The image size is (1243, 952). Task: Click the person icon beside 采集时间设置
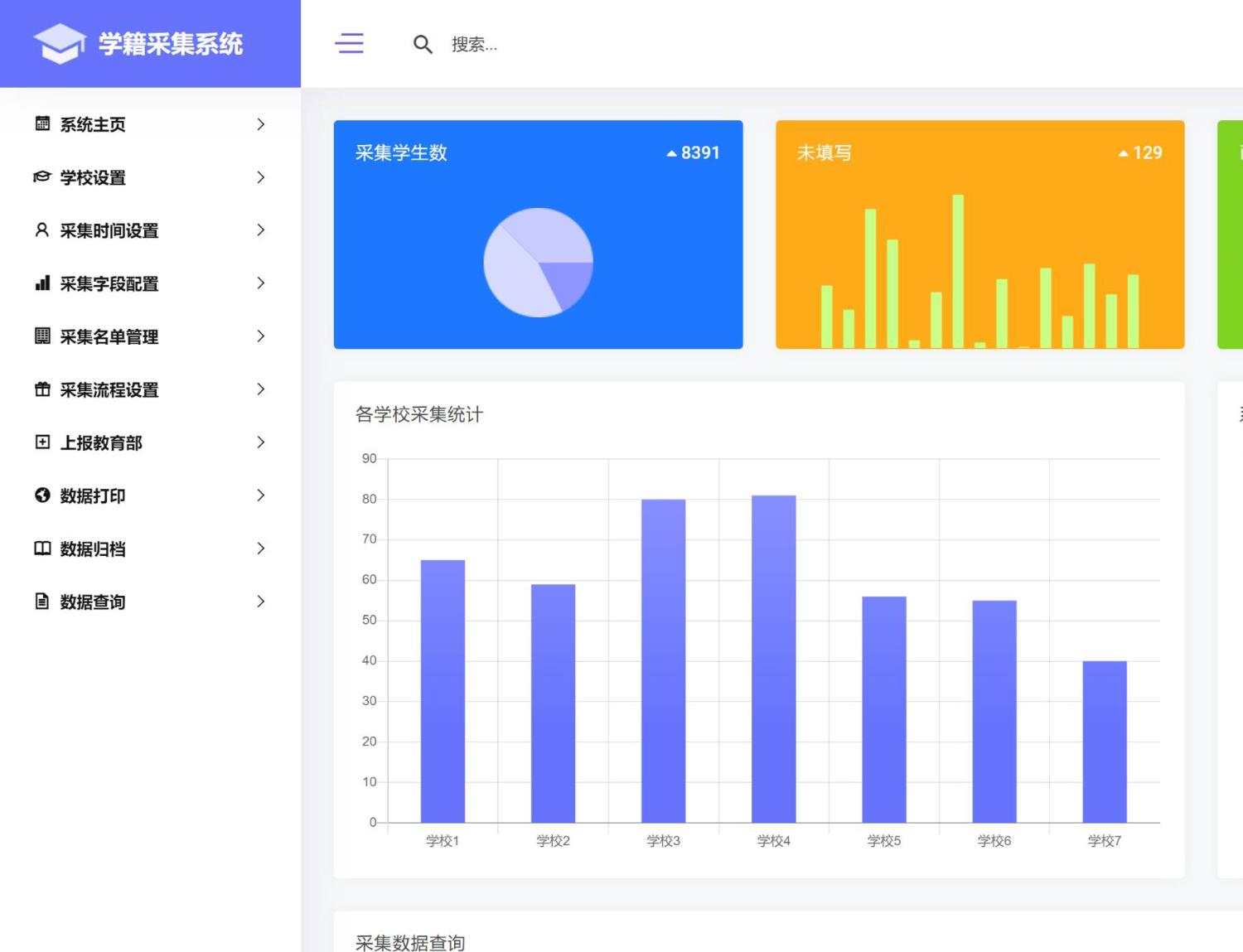click(42, 230)
